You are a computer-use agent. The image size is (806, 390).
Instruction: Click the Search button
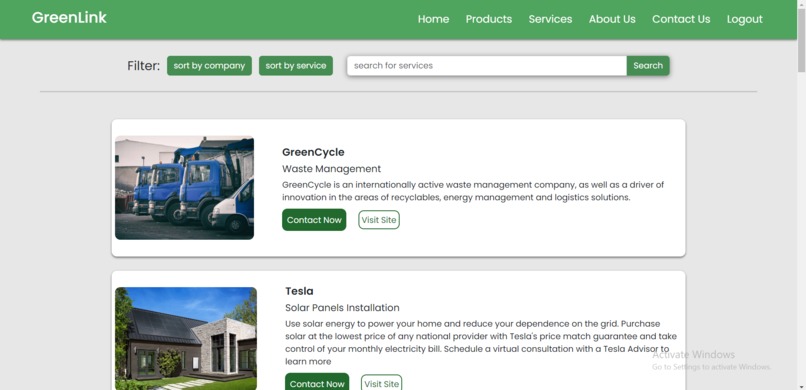point(648,66)
